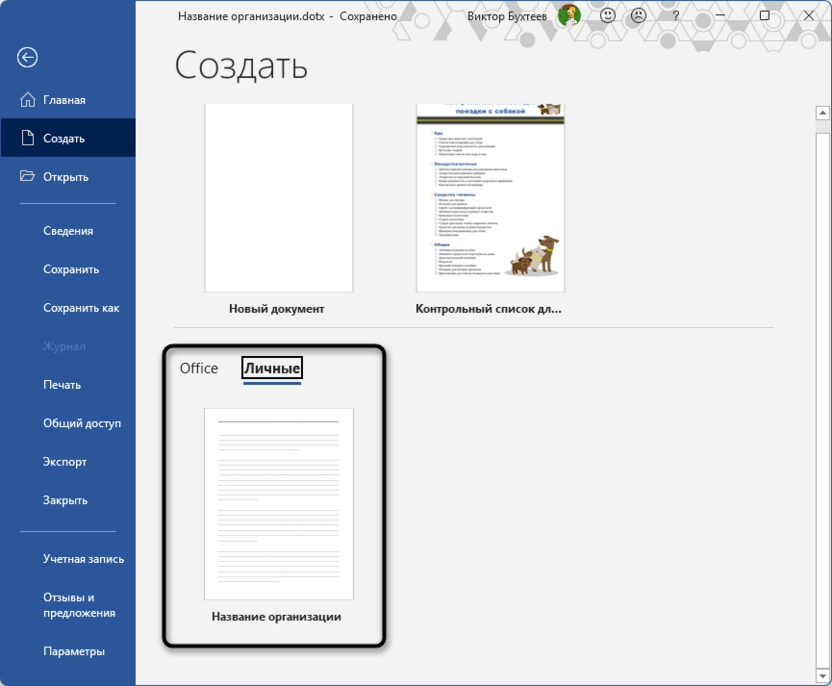The width and height of the screenshot is (832, 686).
Task: Click the back arrow to exit Backstage view
Action: point(27,58)
